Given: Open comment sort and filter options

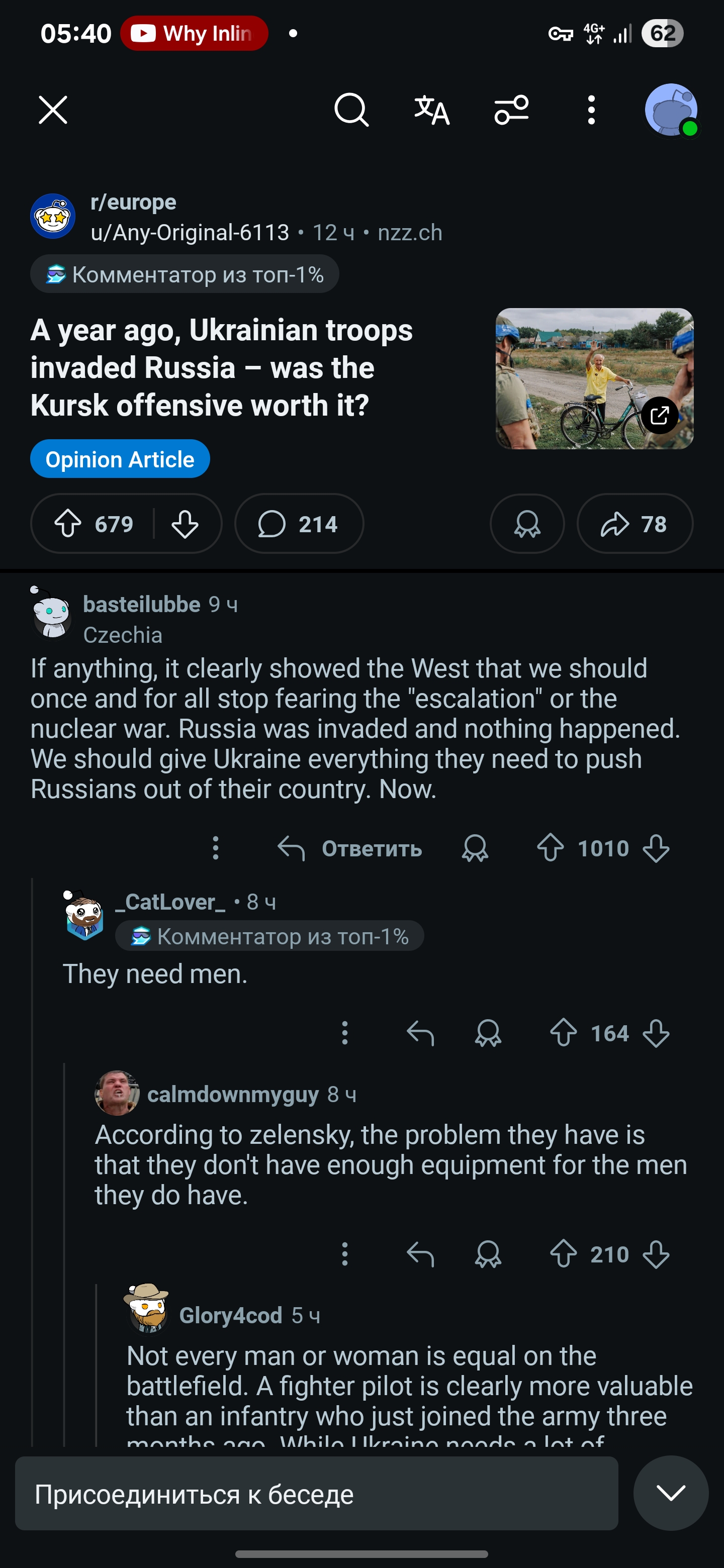Looking at the screenshot, I should click(511, 110).
